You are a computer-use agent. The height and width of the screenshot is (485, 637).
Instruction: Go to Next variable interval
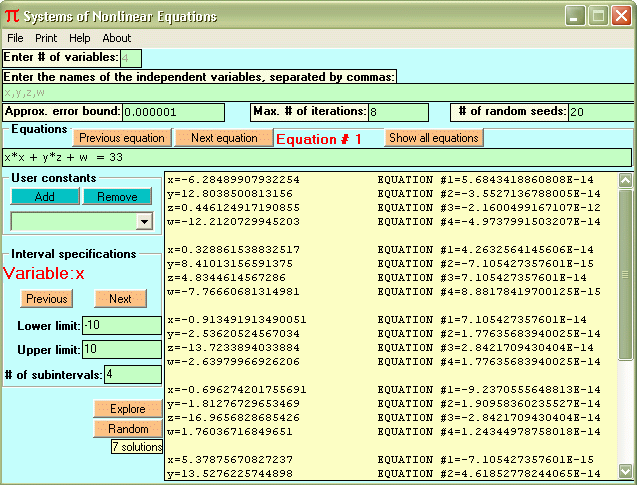(x=120, y=298)
